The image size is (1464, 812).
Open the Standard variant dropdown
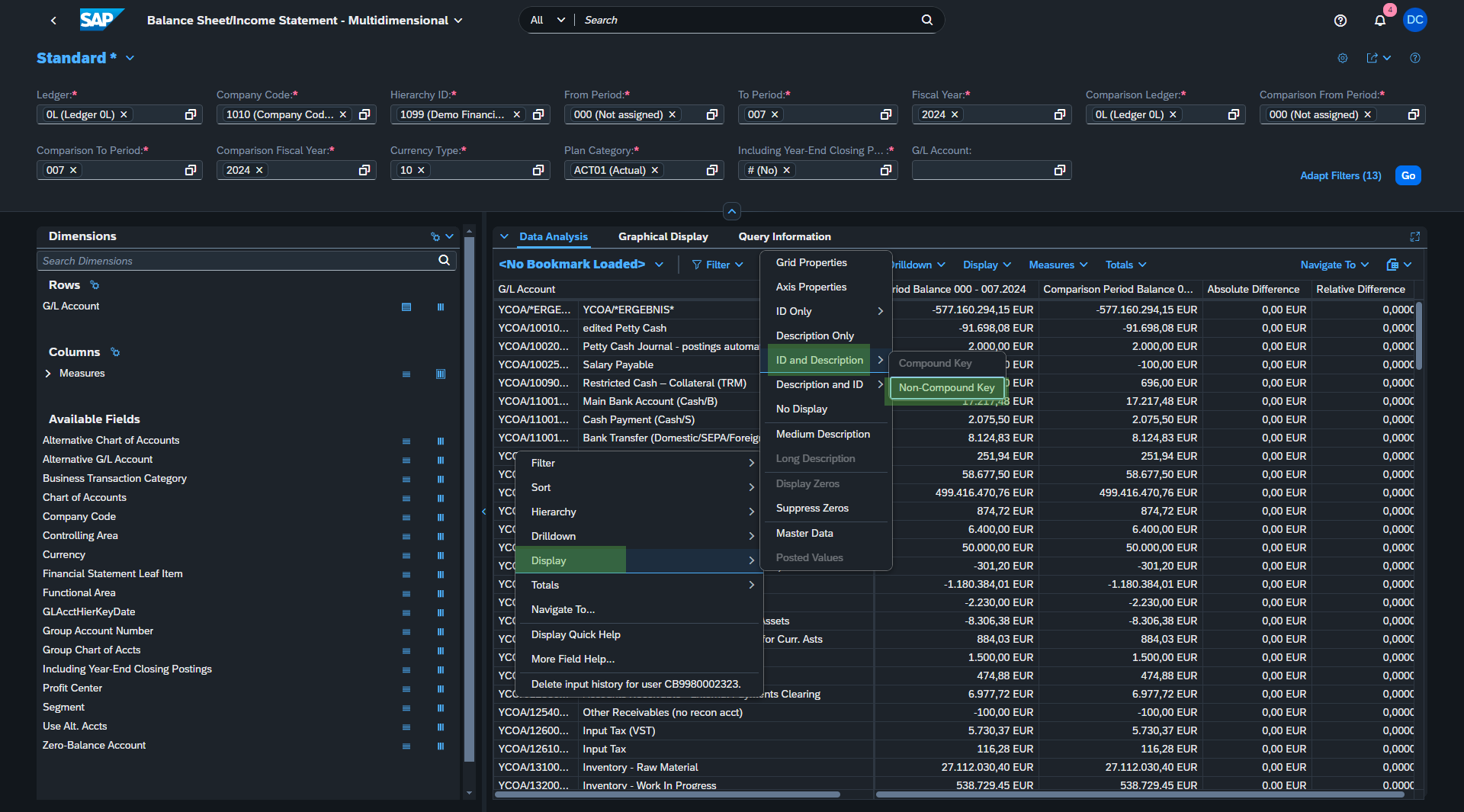click(x=130, y=58)
